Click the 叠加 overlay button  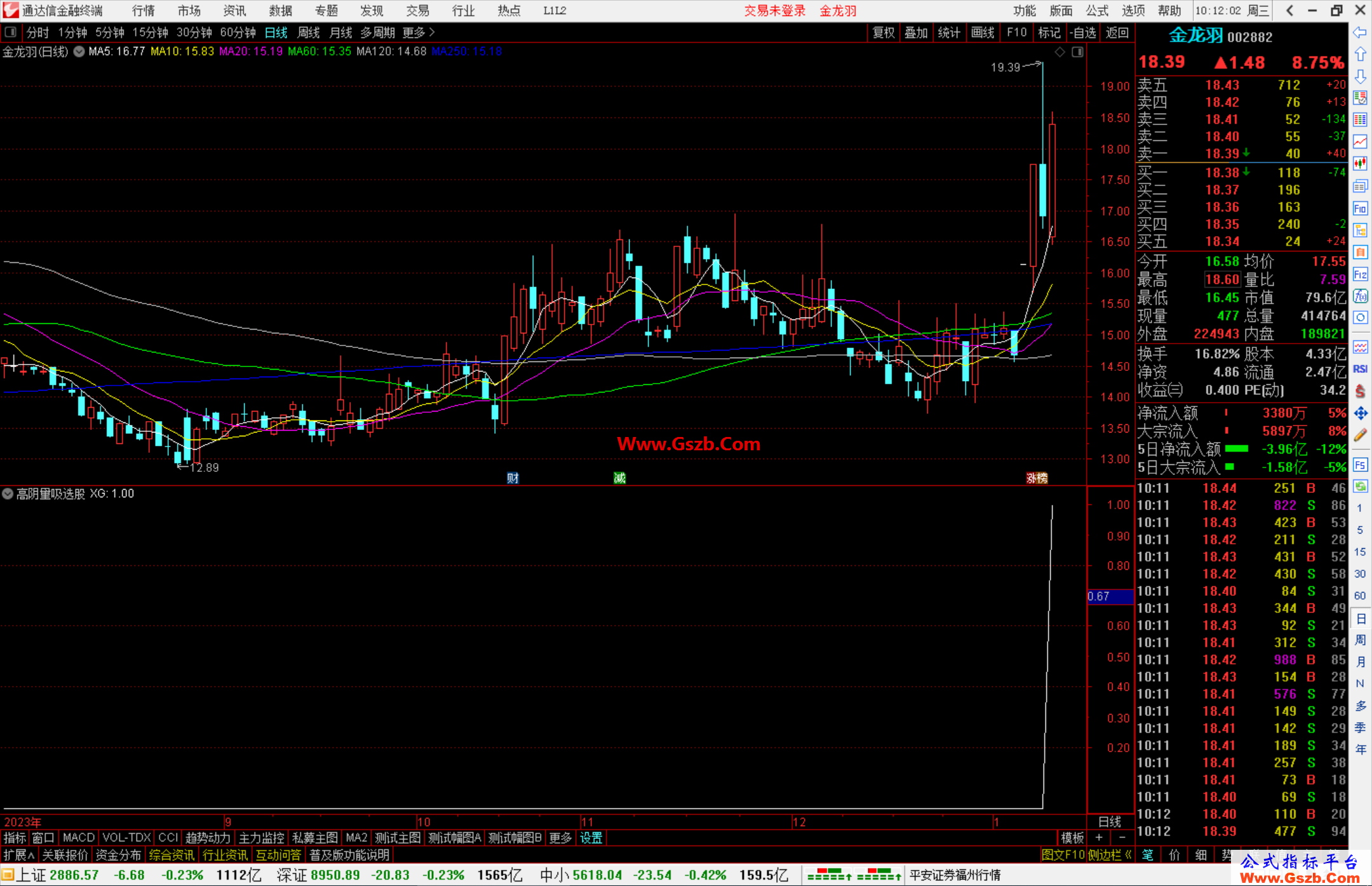point(916,32)
